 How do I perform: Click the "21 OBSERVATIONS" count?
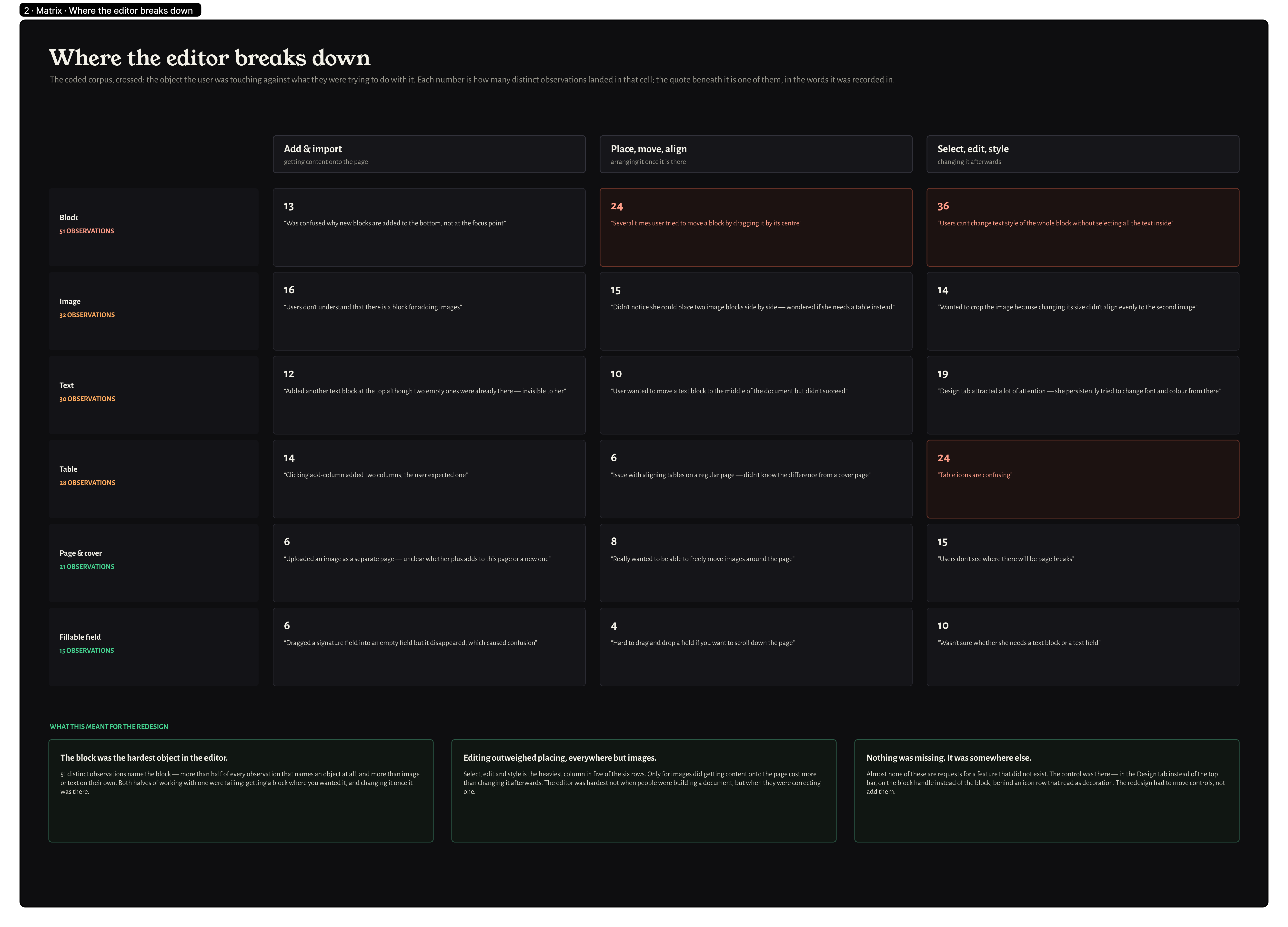87,567
